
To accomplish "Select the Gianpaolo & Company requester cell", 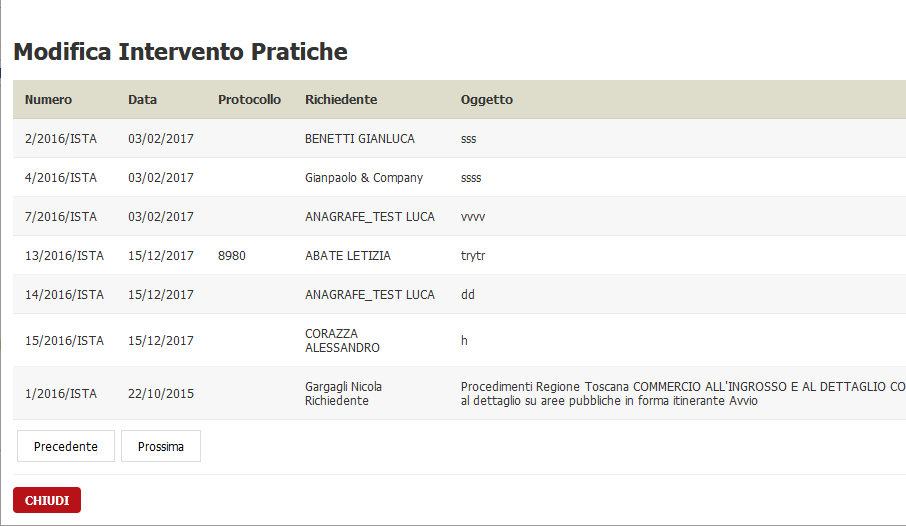I will (x=364, y=178).
